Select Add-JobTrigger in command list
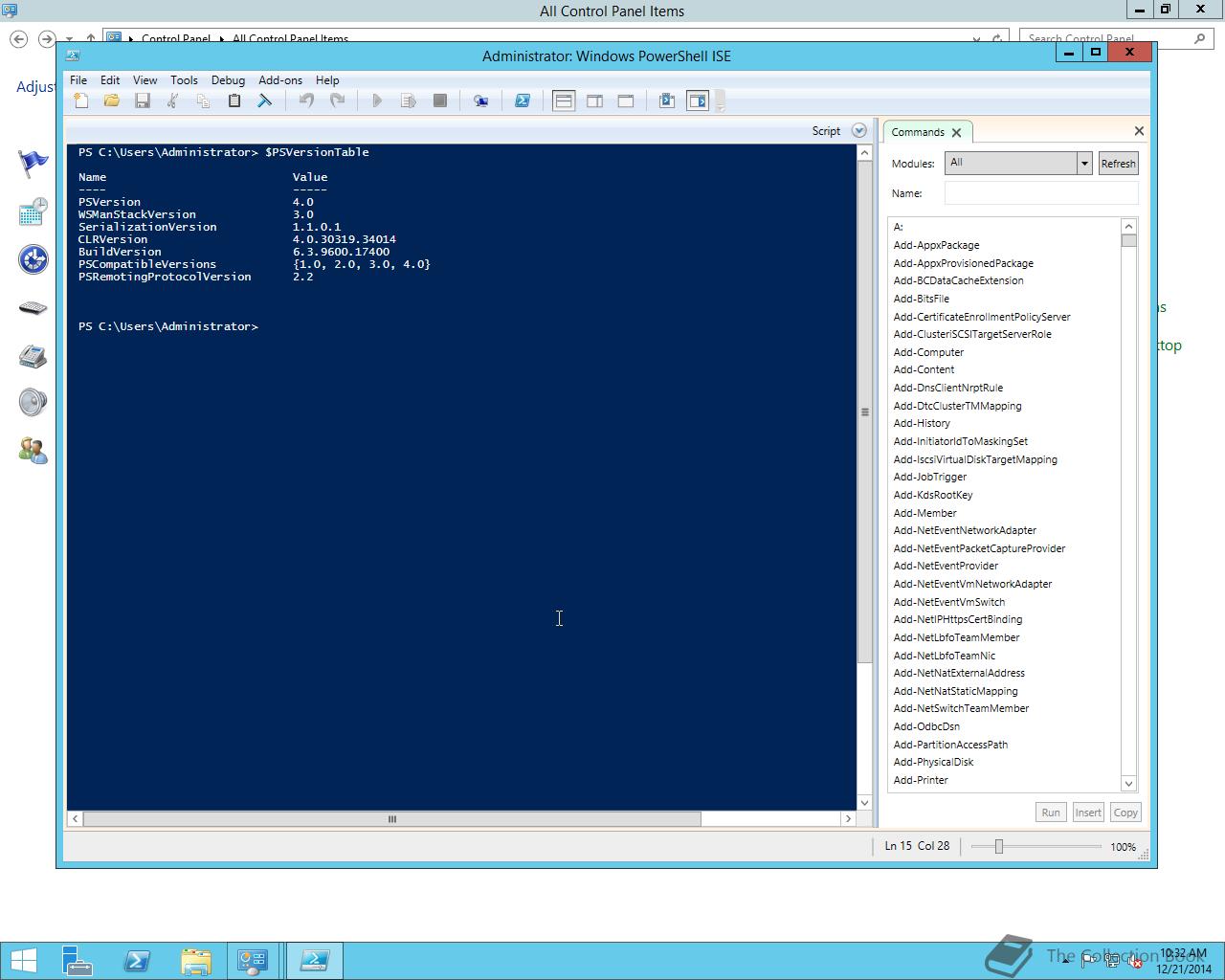Image resolution: width=1225 pixels, height=980 pixels. point(929,477)
